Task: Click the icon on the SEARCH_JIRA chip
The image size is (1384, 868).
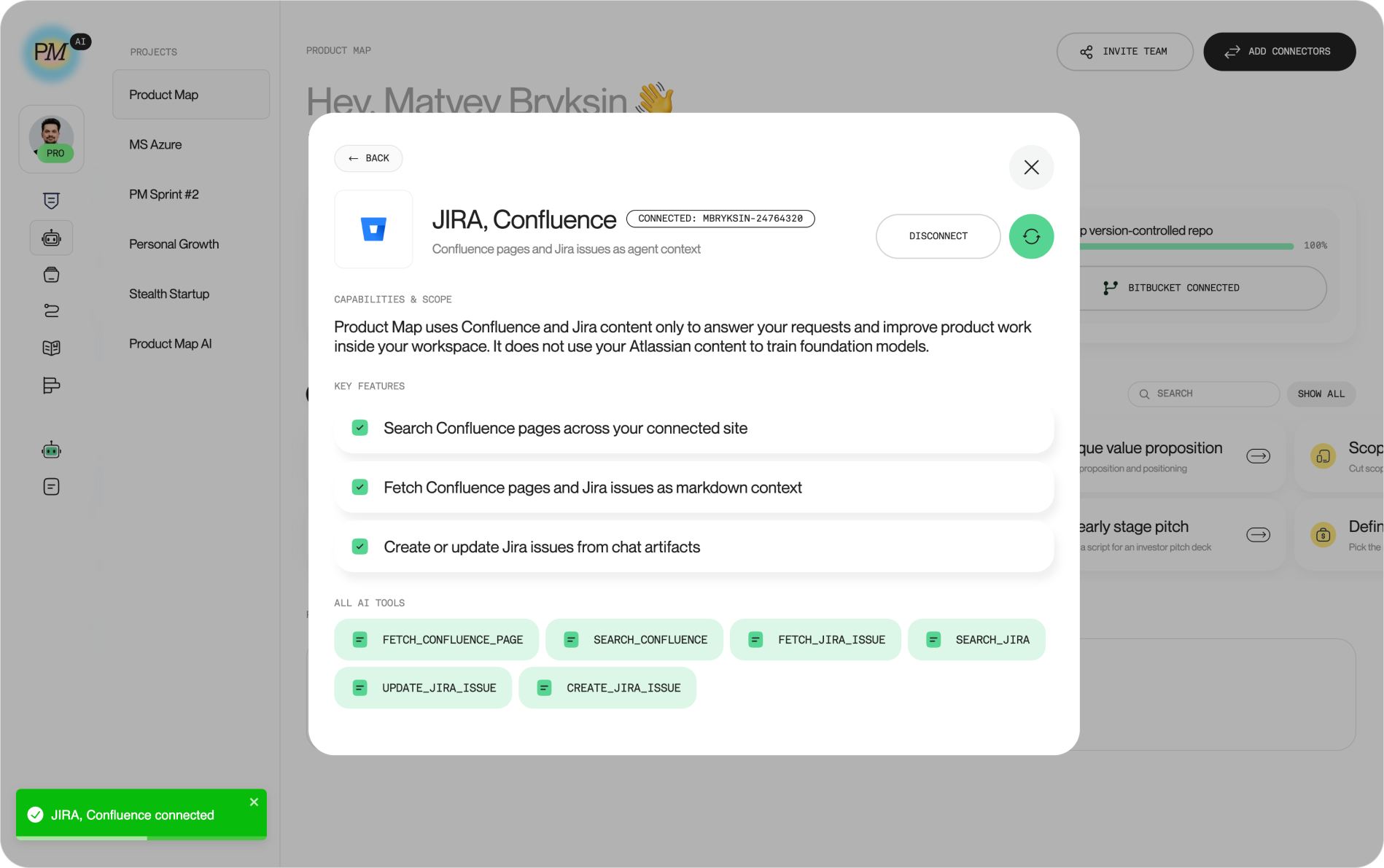Action: pos(933,640)
